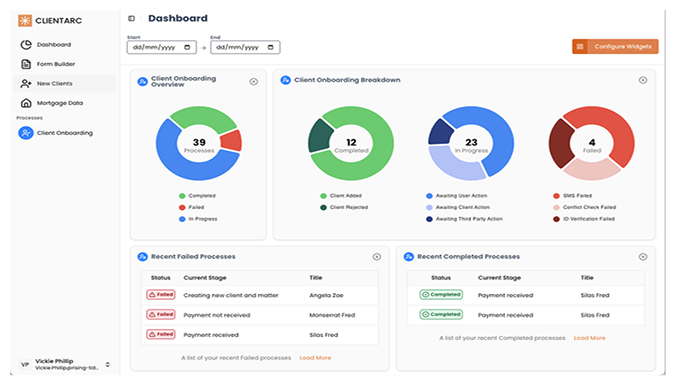The height and width of the screenshot is (378, 676).
Task: Load More failed processes
Action: pyautogui.click(x=315, y=358)
